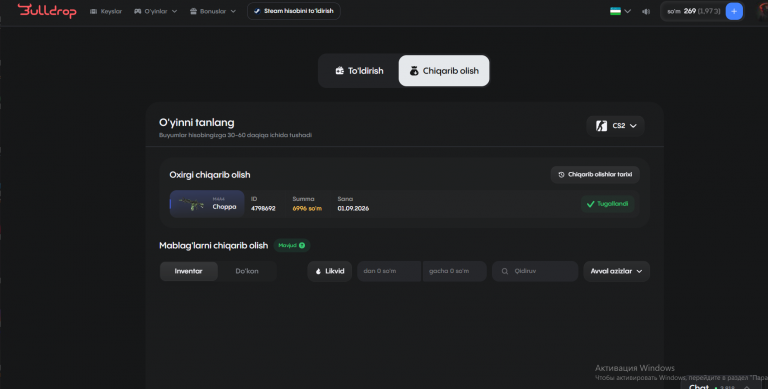Image resolution: width=768 pixels, height=389 pixels.
Task: Click the Tugallandi status badge
Action: (607, 204)
